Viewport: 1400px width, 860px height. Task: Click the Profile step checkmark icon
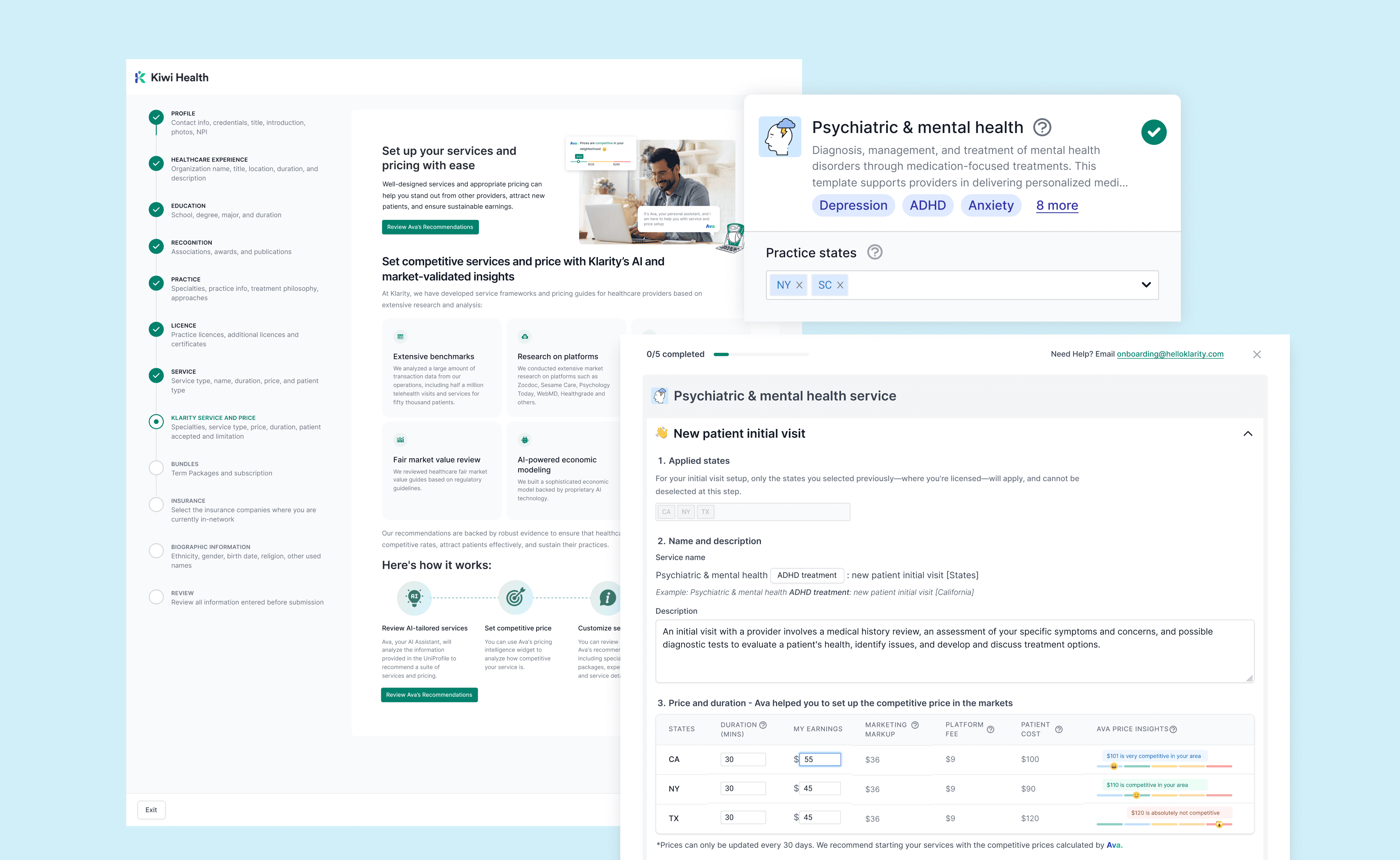pyautogui.click(x=156, y=117)
